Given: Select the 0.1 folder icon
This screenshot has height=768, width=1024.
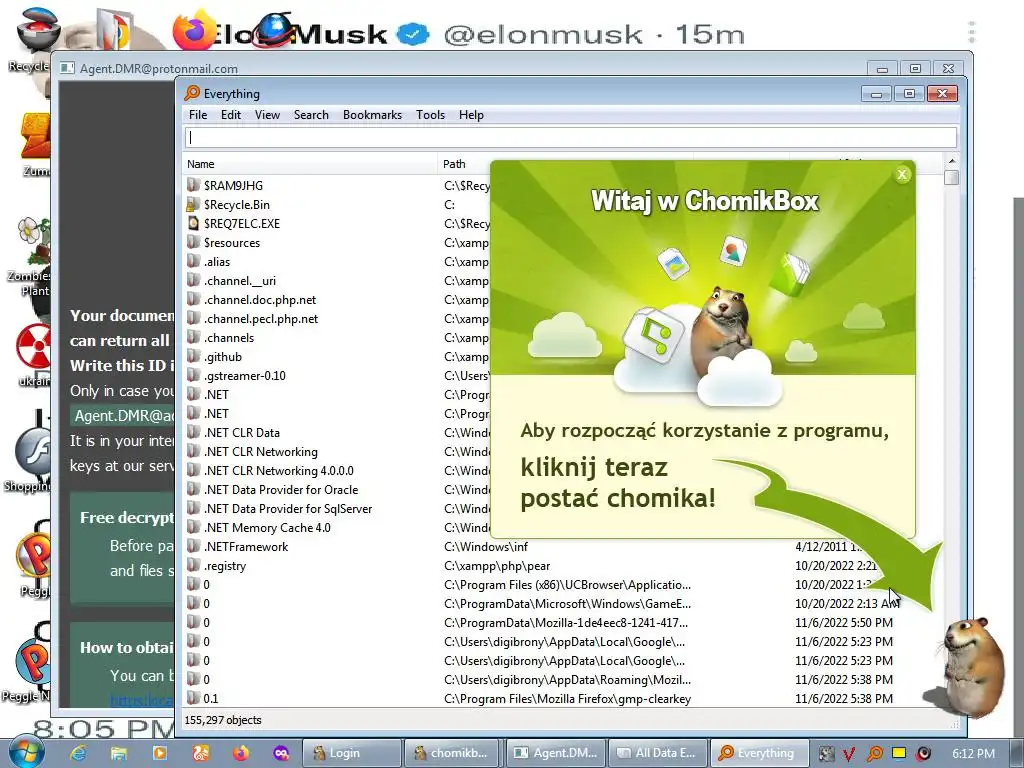Looking at the screenshot, I should (x=193, y=698).
